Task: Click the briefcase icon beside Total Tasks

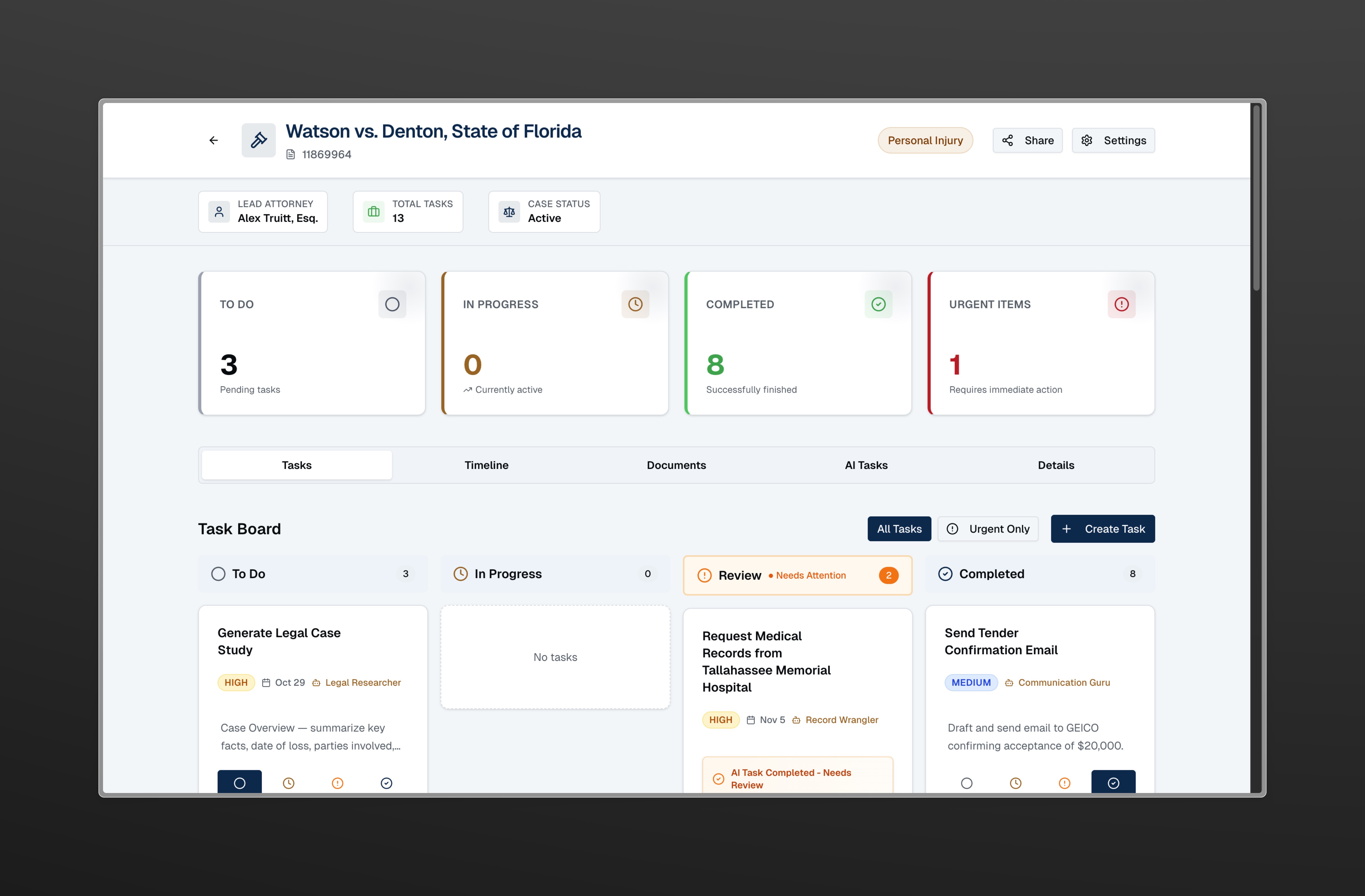Action: click(373, 212)
